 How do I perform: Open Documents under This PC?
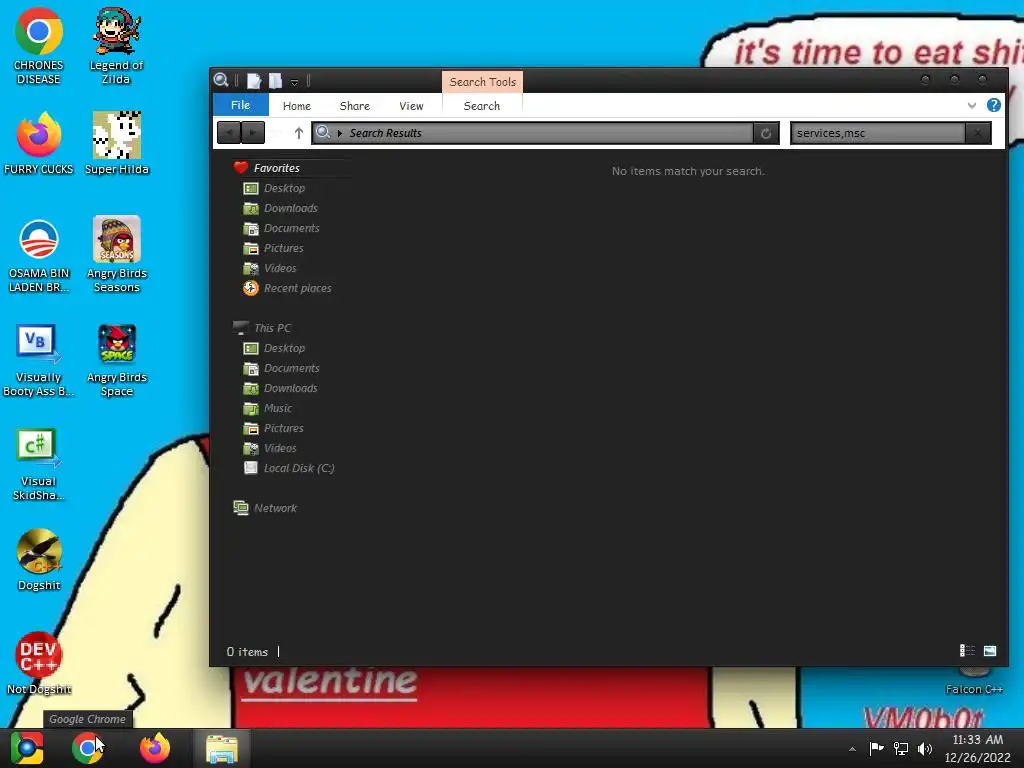(281, 368)
